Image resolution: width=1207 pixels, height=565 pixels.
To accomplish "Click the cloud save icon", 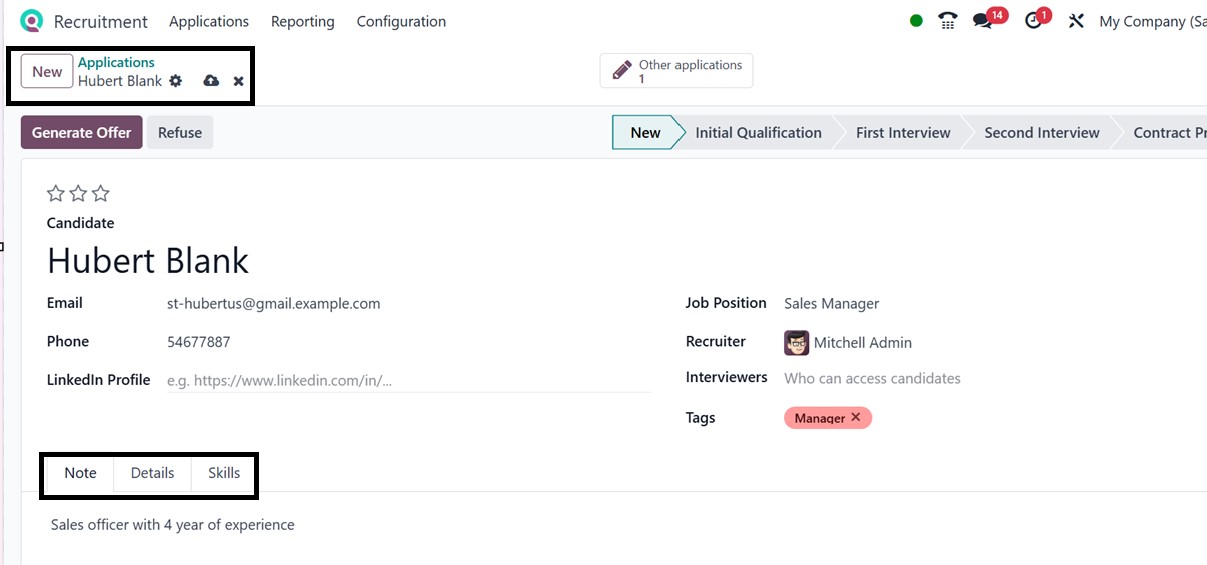I will (x=211, y=81).
